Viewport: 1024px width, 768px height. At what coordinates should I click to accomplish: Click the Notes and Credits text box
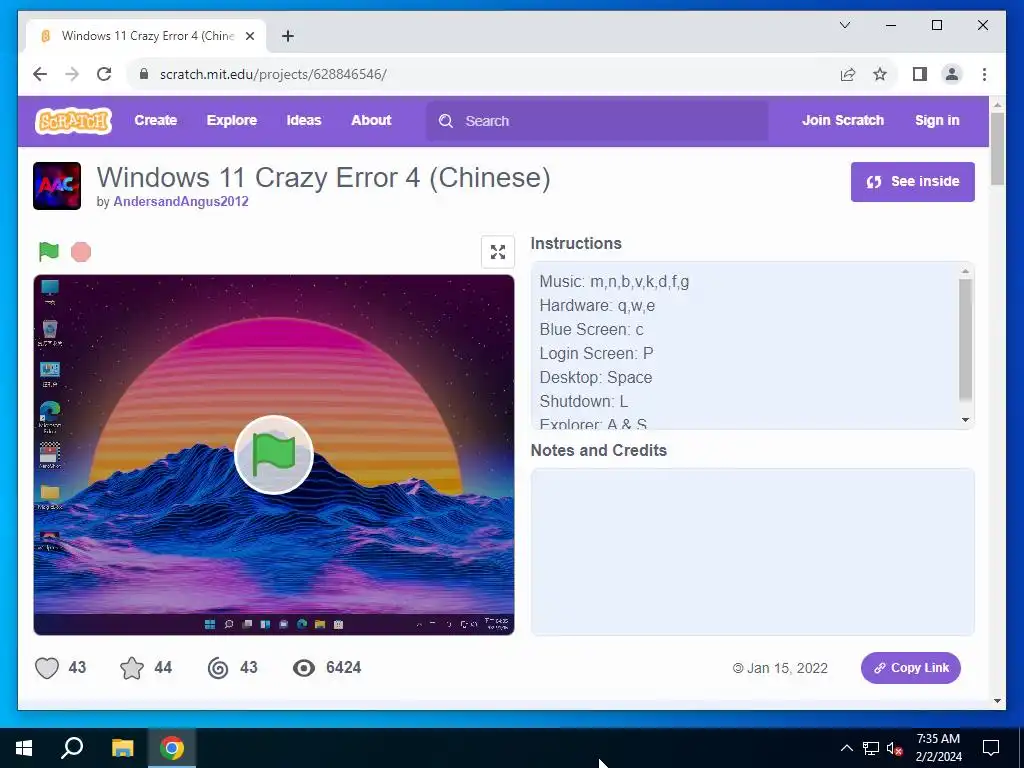pos(752,552)
